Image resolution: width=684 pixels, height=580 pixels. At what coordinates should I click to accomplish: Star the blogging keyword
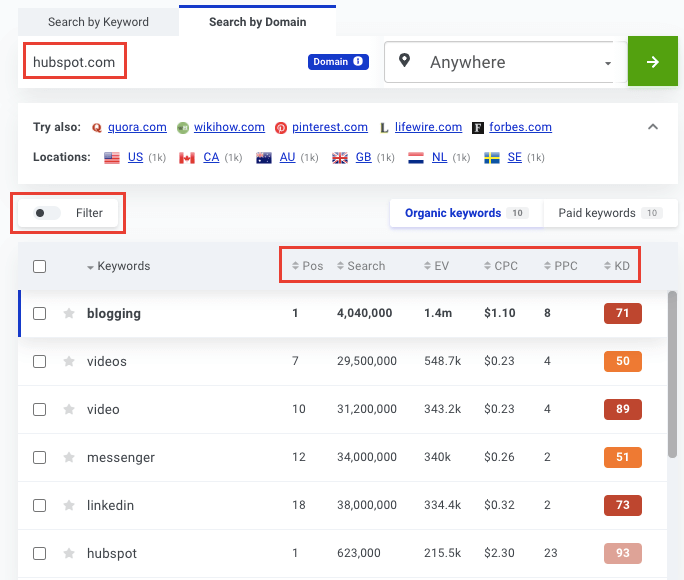coord(68,314)
